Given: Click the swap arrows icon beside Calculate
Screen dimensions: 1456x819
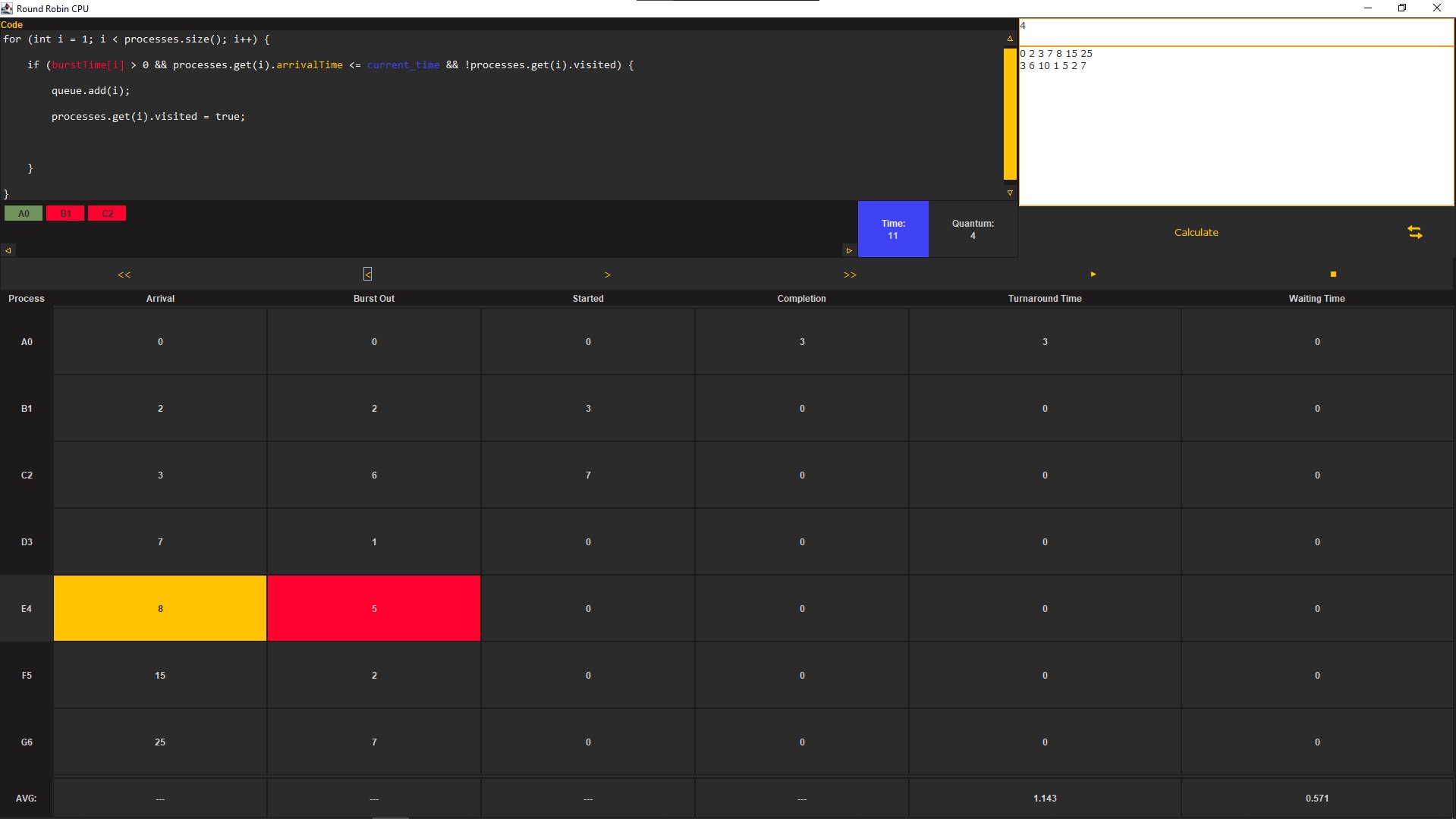Looking at the screenshot, I should click(x=1414, y=232).
